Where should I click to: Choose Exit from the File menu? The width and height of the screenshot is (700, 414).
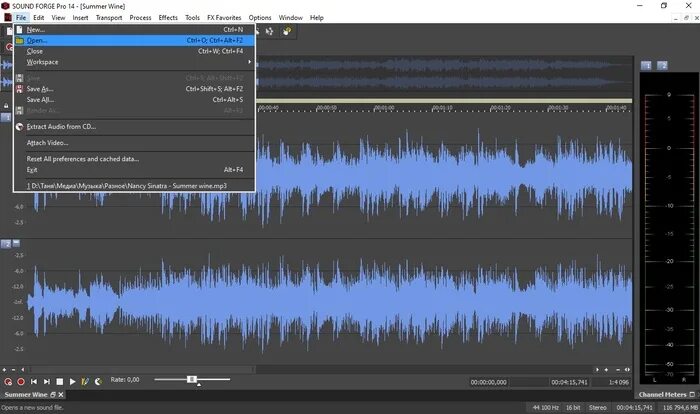134,170
